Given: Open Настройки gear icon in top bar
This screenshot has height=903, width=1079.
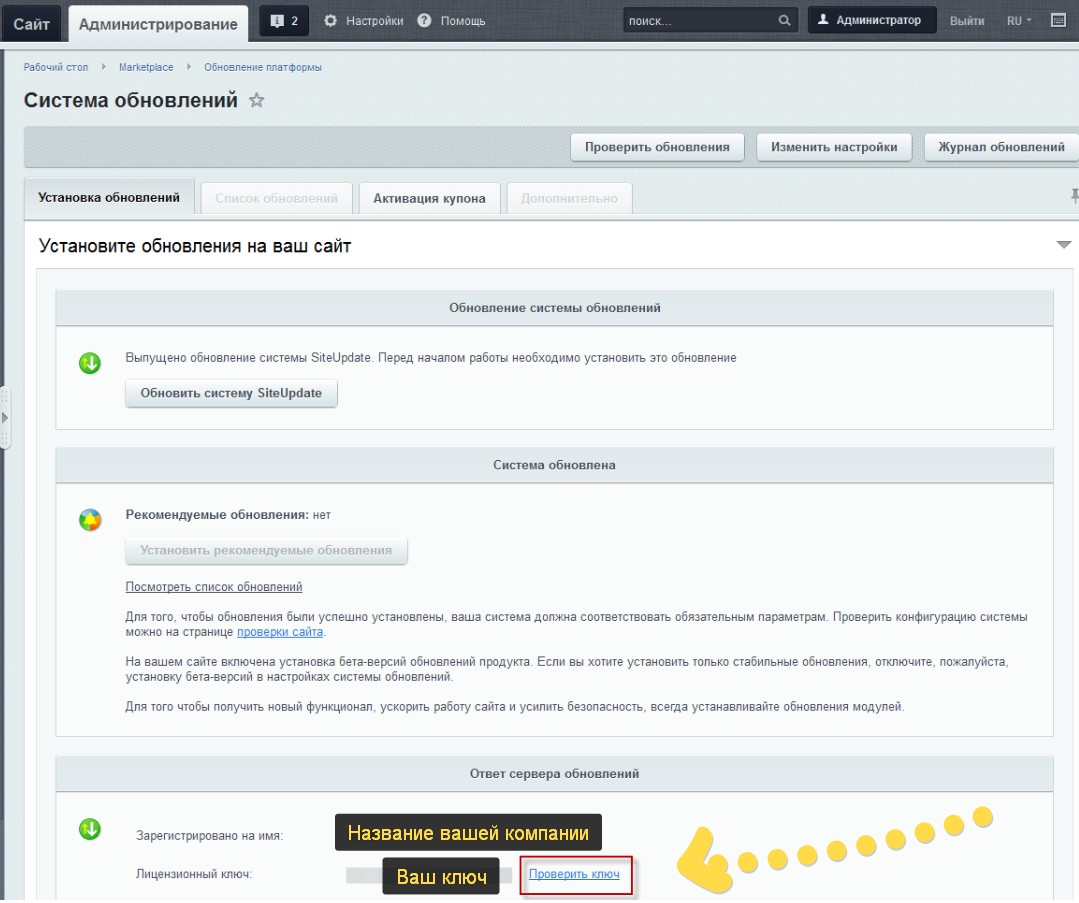Looking at the screenshot, I should coord(331,21).
